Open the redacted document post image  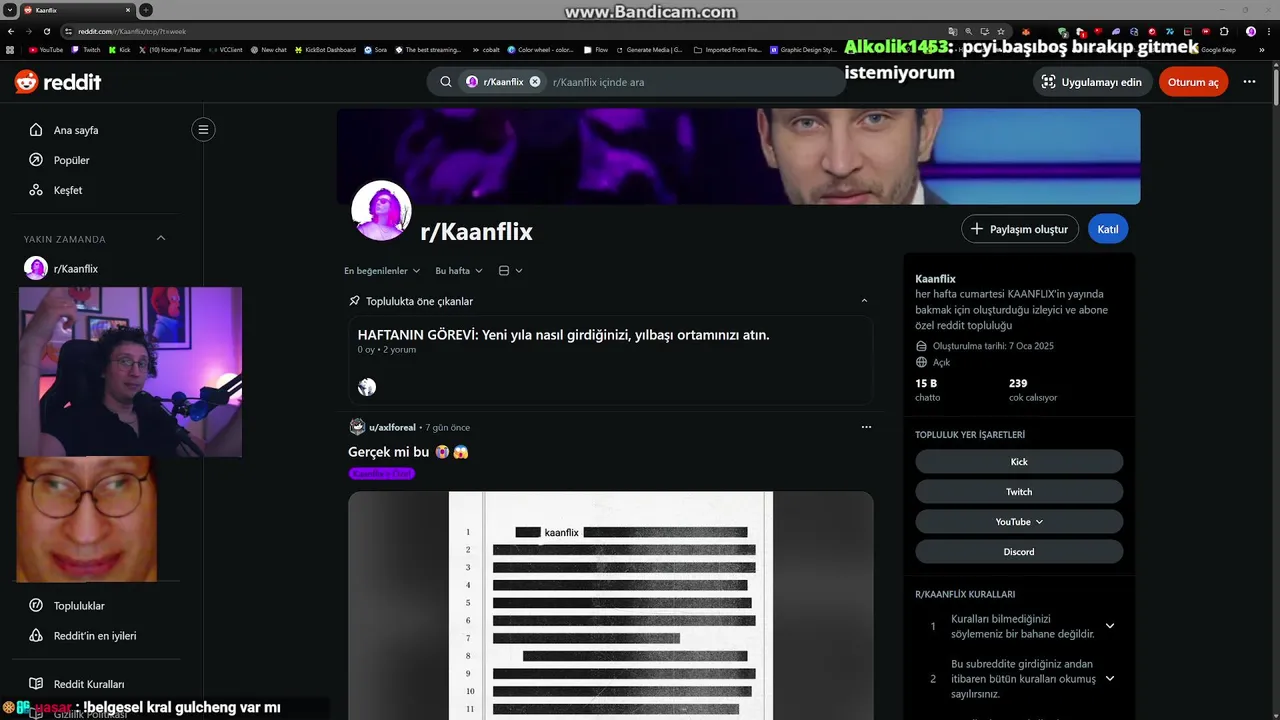coord(610,605)
